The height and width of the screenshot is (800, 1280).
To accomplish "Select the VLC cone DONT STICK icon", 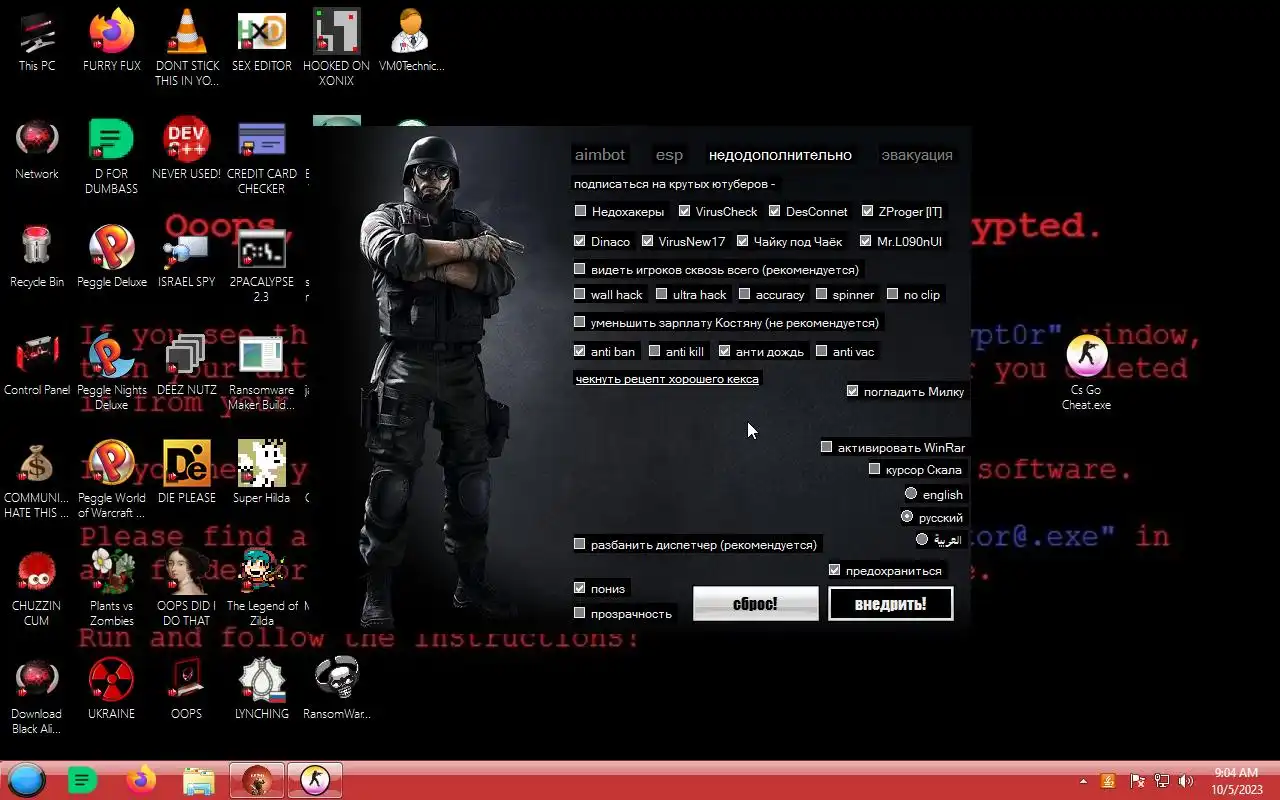I will tap(187, 48).
